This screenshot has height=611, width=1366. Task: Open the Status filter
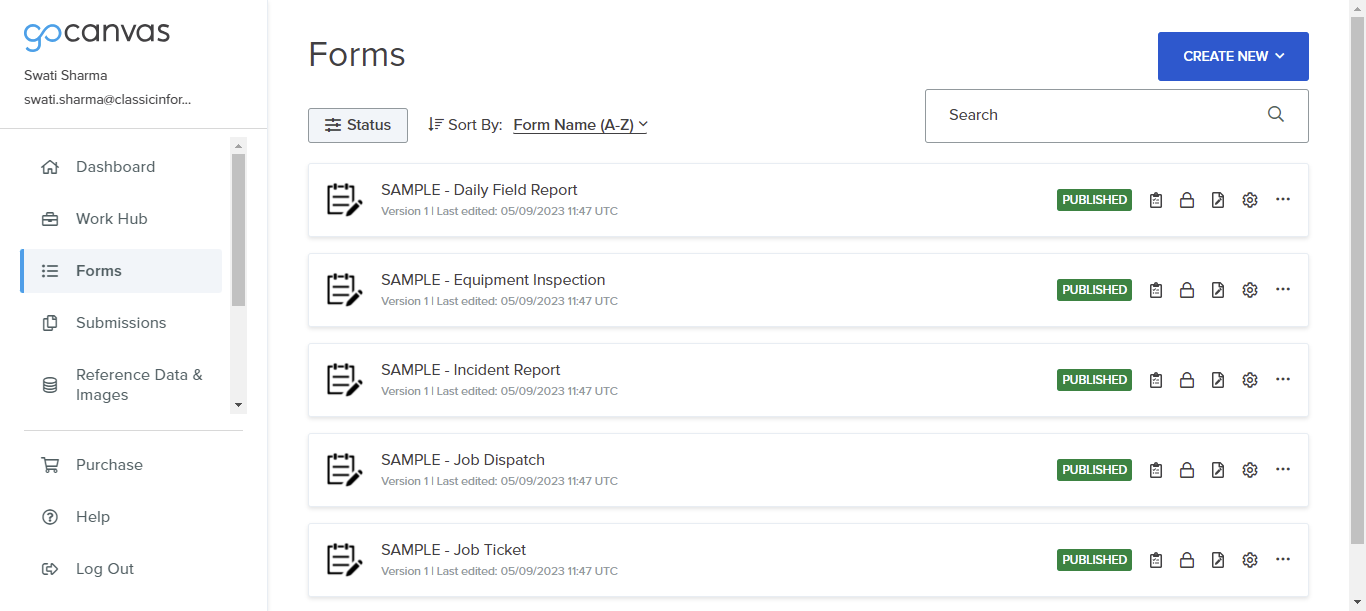point(357,124)
